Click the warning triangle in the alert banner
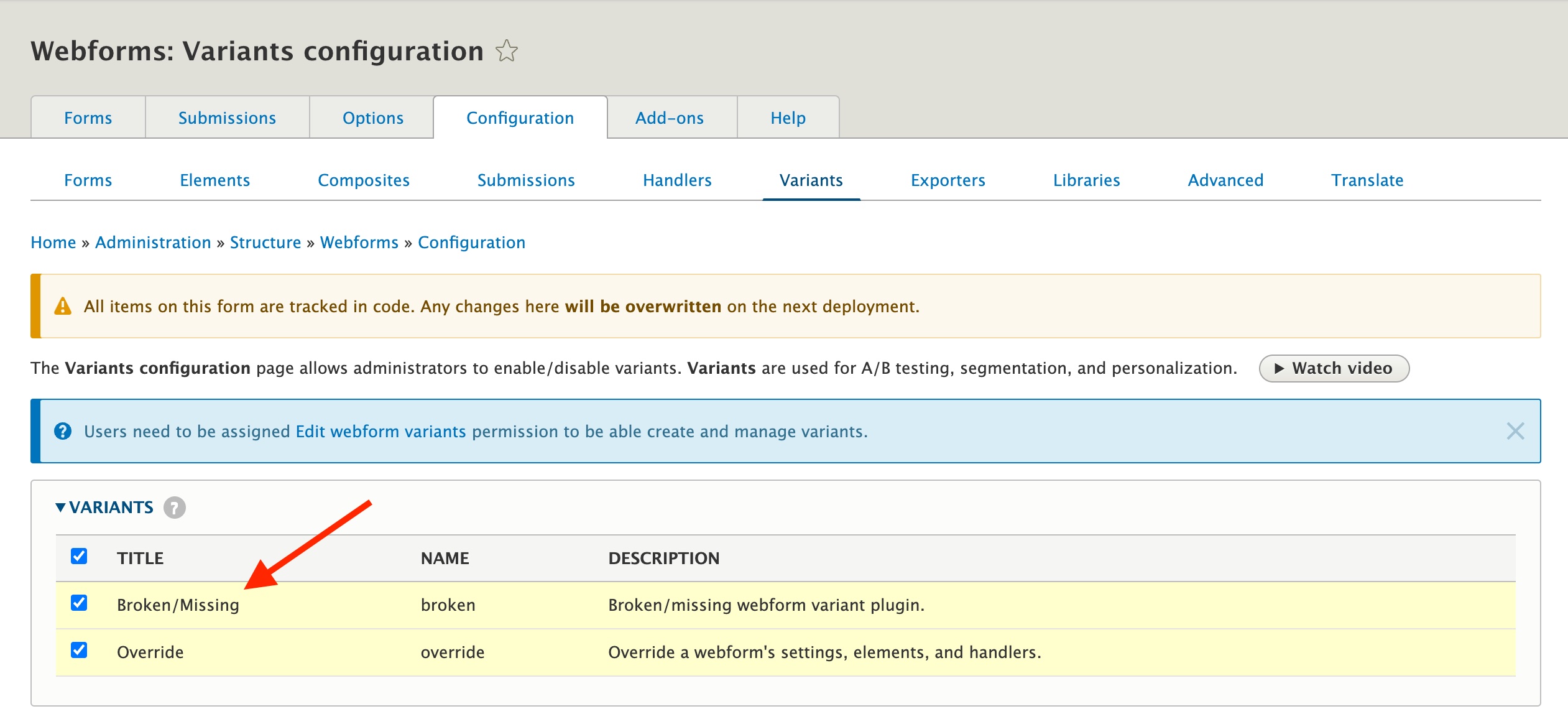This screenshot has width=1568, height=719. [x=62, y=305]
